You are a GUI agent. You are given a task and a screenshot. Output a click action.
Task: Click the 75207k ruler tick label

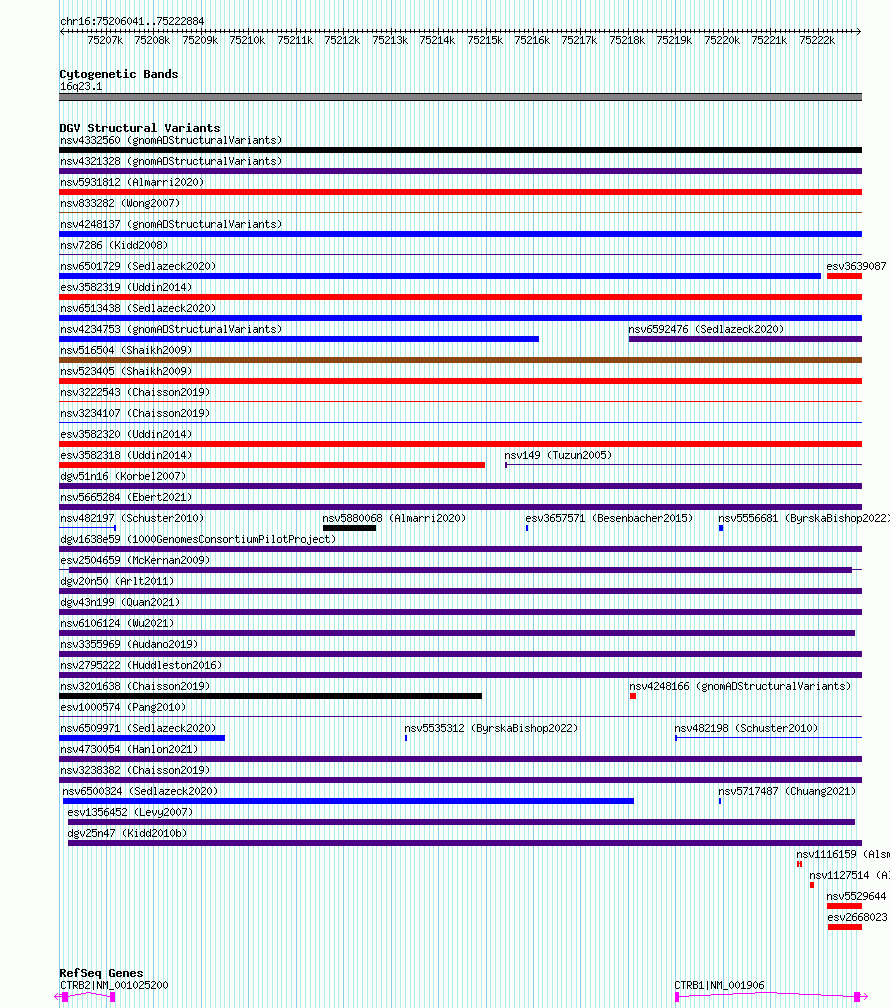105,40
